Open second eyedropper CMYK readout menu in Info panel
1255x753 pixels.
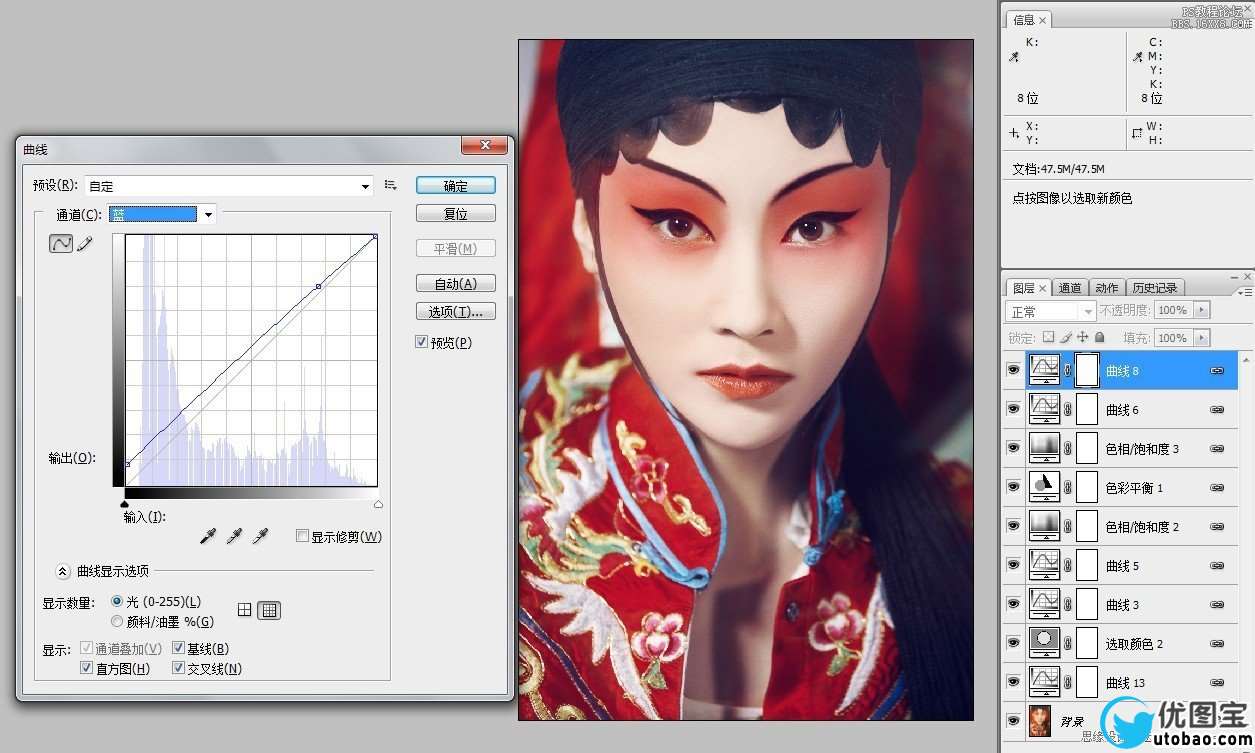coord(1137,58)
